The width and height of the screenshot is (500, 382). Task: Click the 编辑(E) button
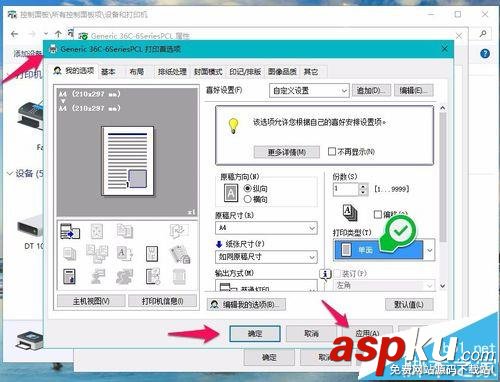[x=414, y=90]
